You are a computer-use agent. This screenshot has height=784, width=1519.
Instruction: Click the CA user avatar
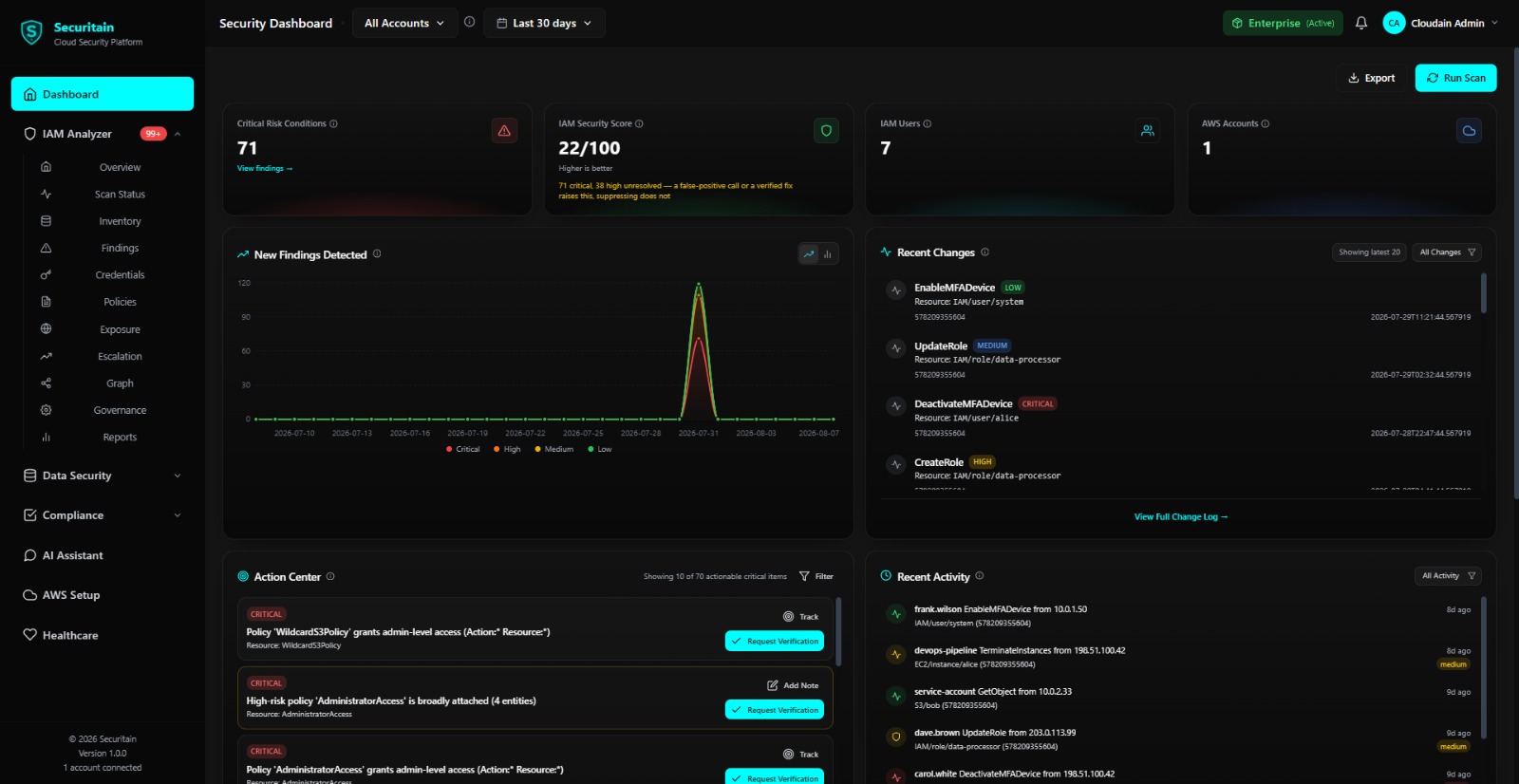coord(1394,23)
